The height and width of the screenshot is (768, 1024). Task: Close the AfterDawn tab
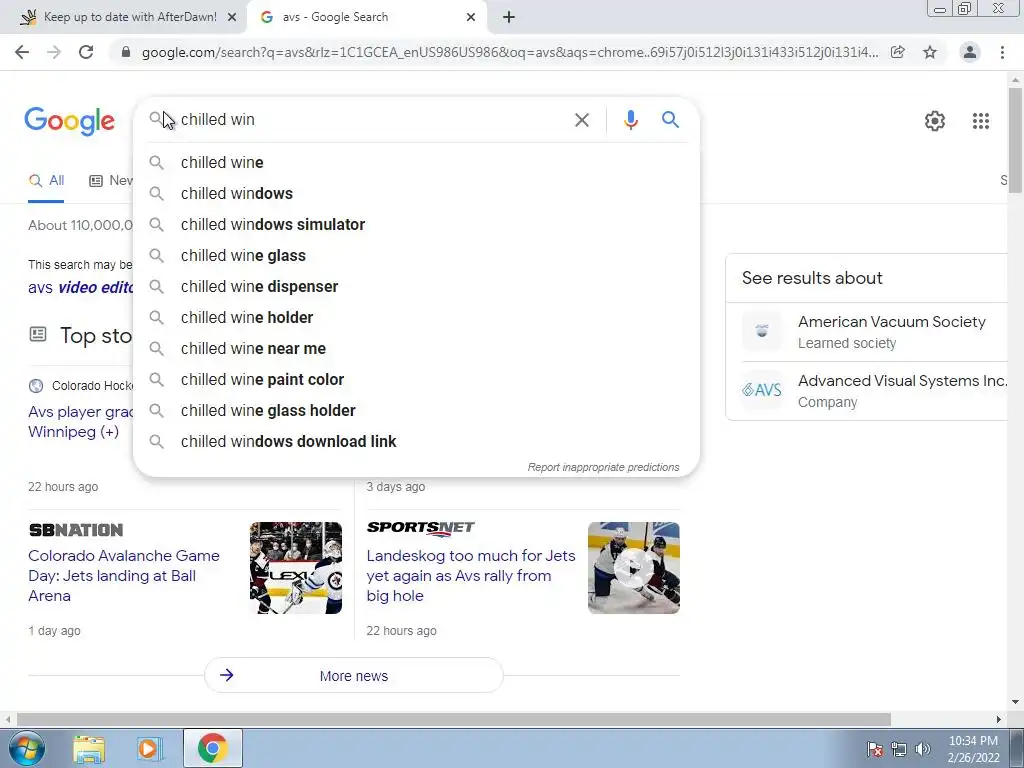(x=232, y=17)
